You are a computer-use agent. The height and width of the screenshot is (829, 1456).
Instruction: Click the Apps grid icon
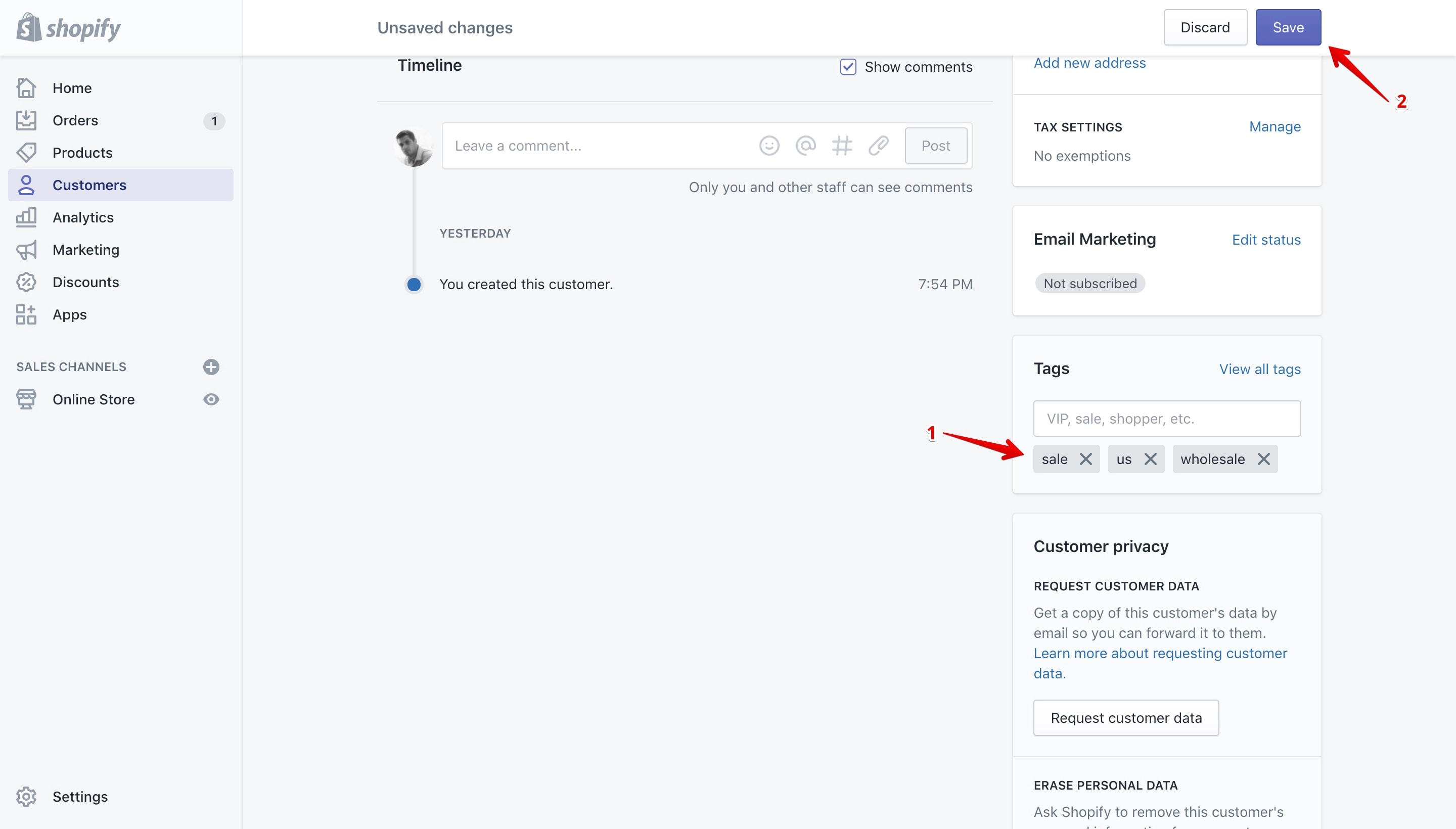coord(26,314)
